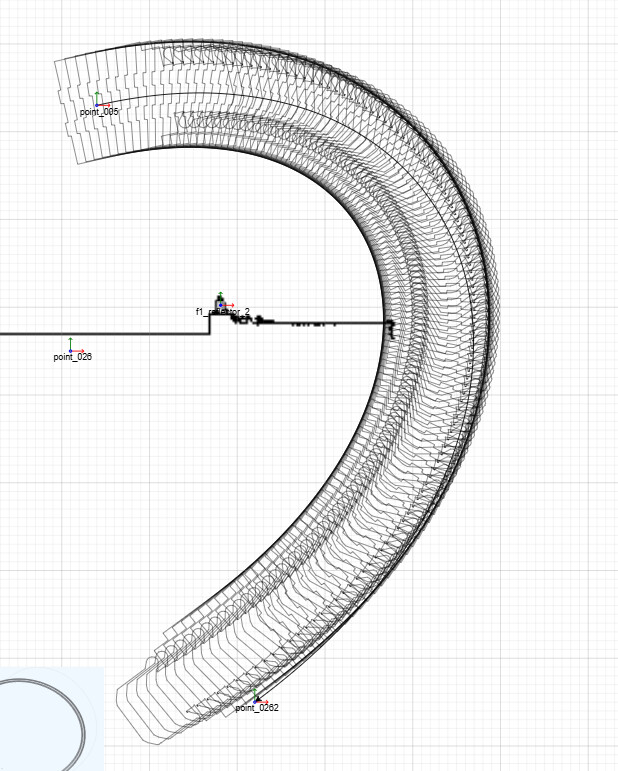Open the overview thumbnail in bottom-left corner

(x=52, y=718)
